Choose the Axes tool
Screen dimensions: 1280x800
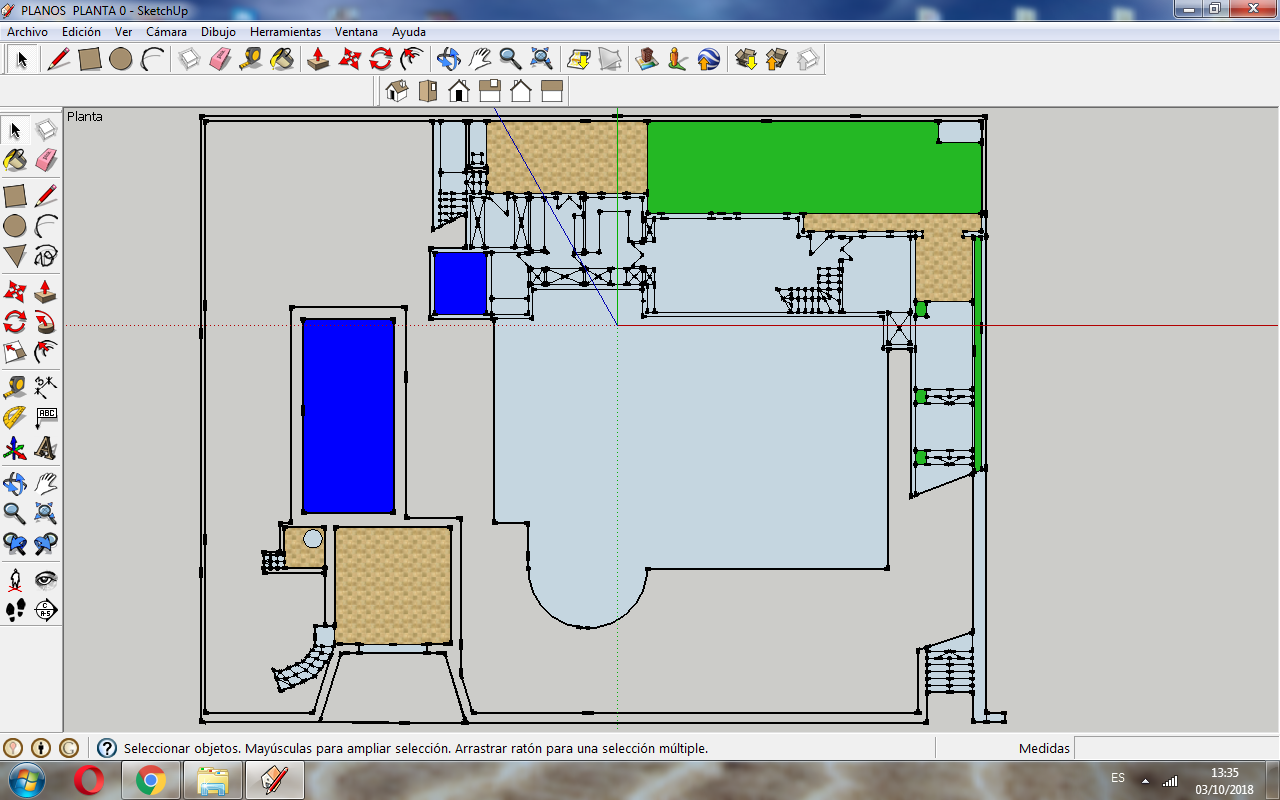[15, 447]
